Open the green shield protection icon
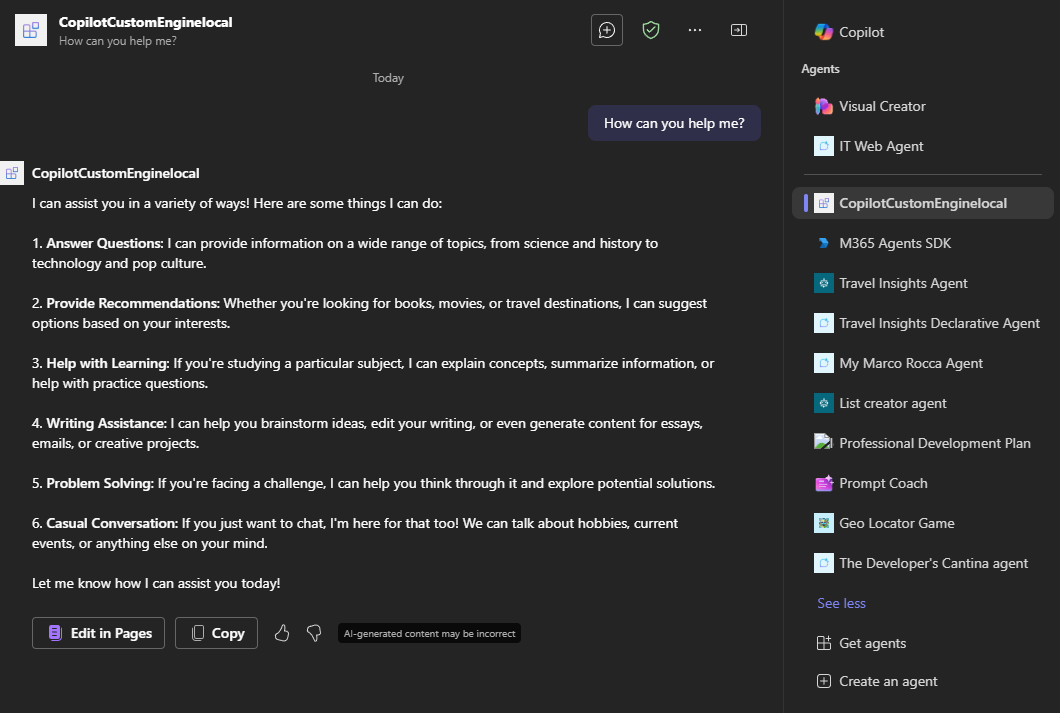The image size is (1060, 713). click(650, 30)
